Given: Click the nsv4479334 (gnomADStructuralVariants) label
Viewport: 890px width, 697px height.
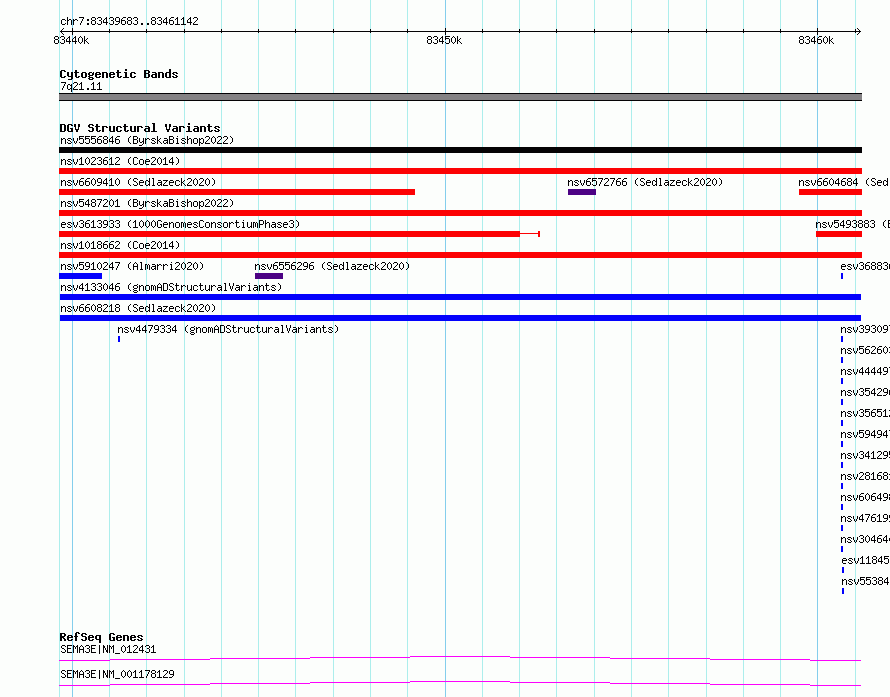Looking at the screenshot, I should 228,329.
